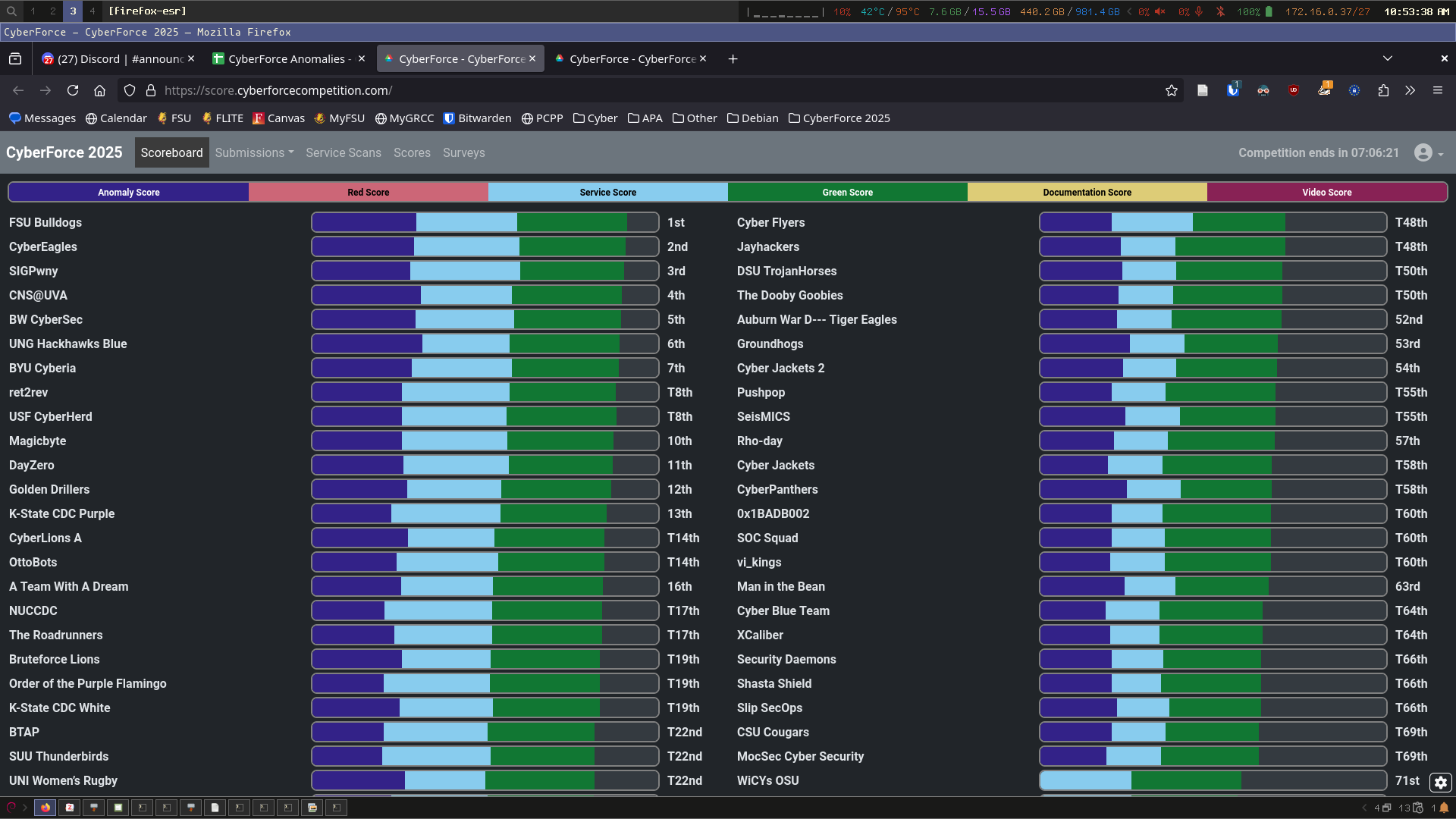Open the user account dropdown

pyautogui.click(x=1429, y=152)
